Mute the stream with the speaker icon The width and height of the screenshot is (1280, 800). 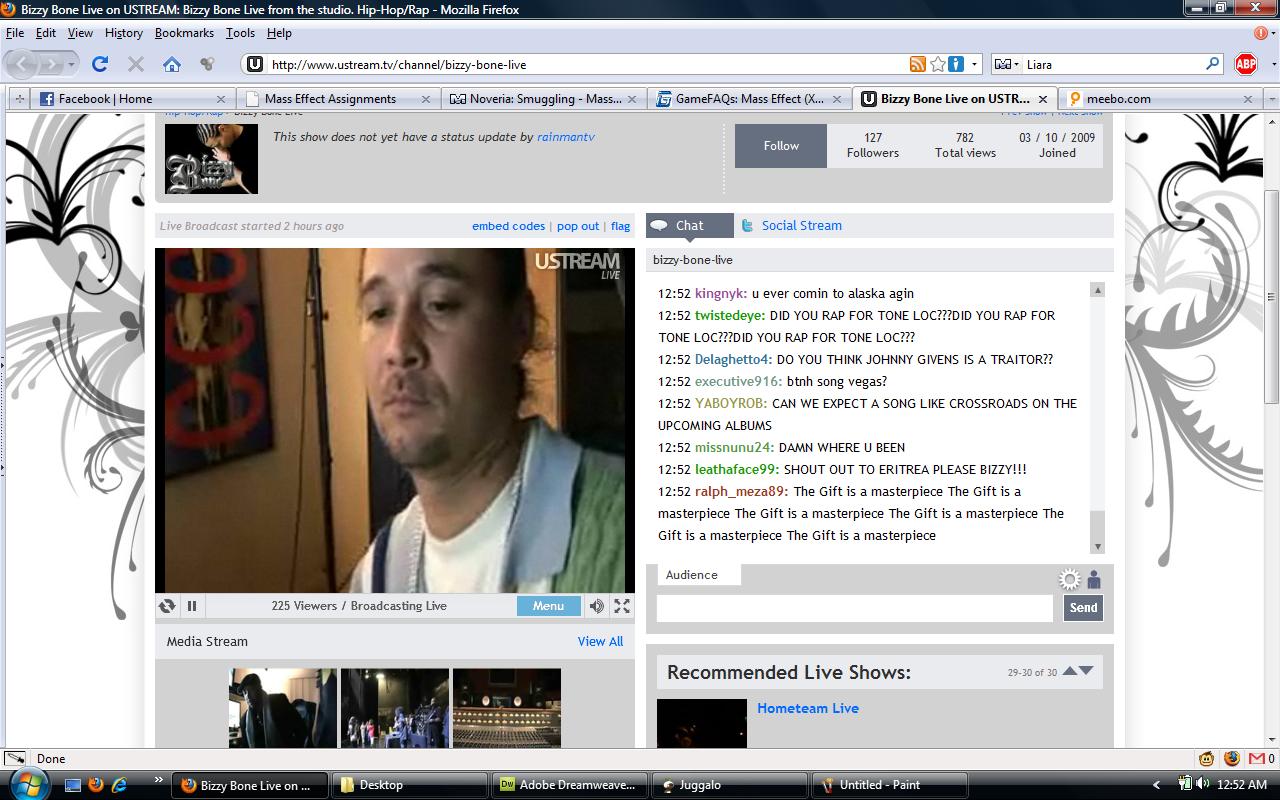tap(596, 606)
